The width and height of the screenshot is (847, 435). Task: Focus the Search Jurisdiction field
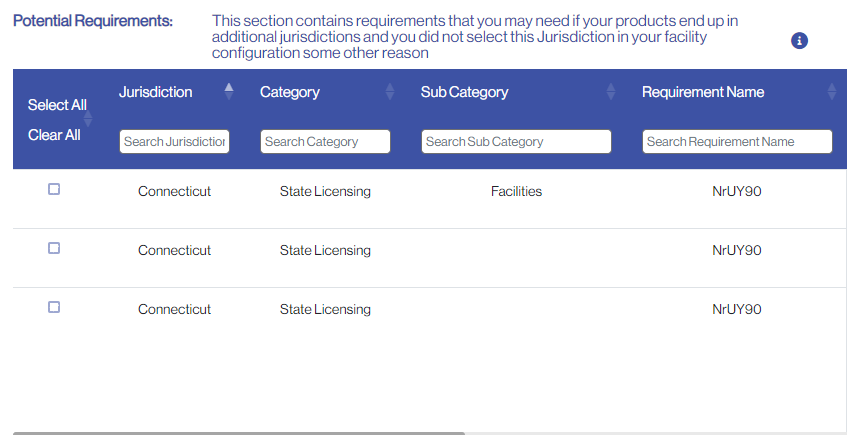click(174, 142)
